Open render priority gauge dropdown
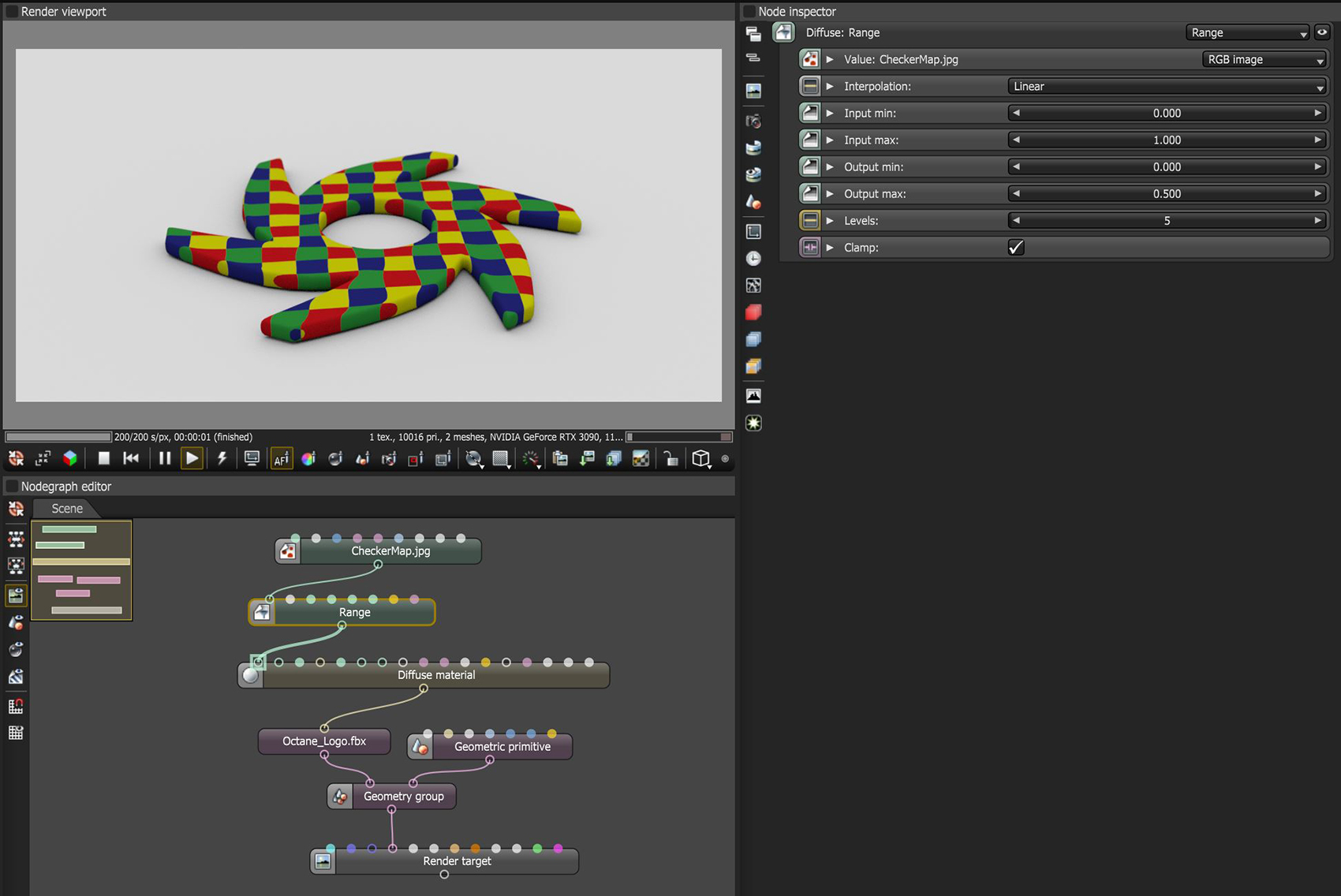Image resolution: width=1341 pixels, height=896 pixels. (532, 459)
